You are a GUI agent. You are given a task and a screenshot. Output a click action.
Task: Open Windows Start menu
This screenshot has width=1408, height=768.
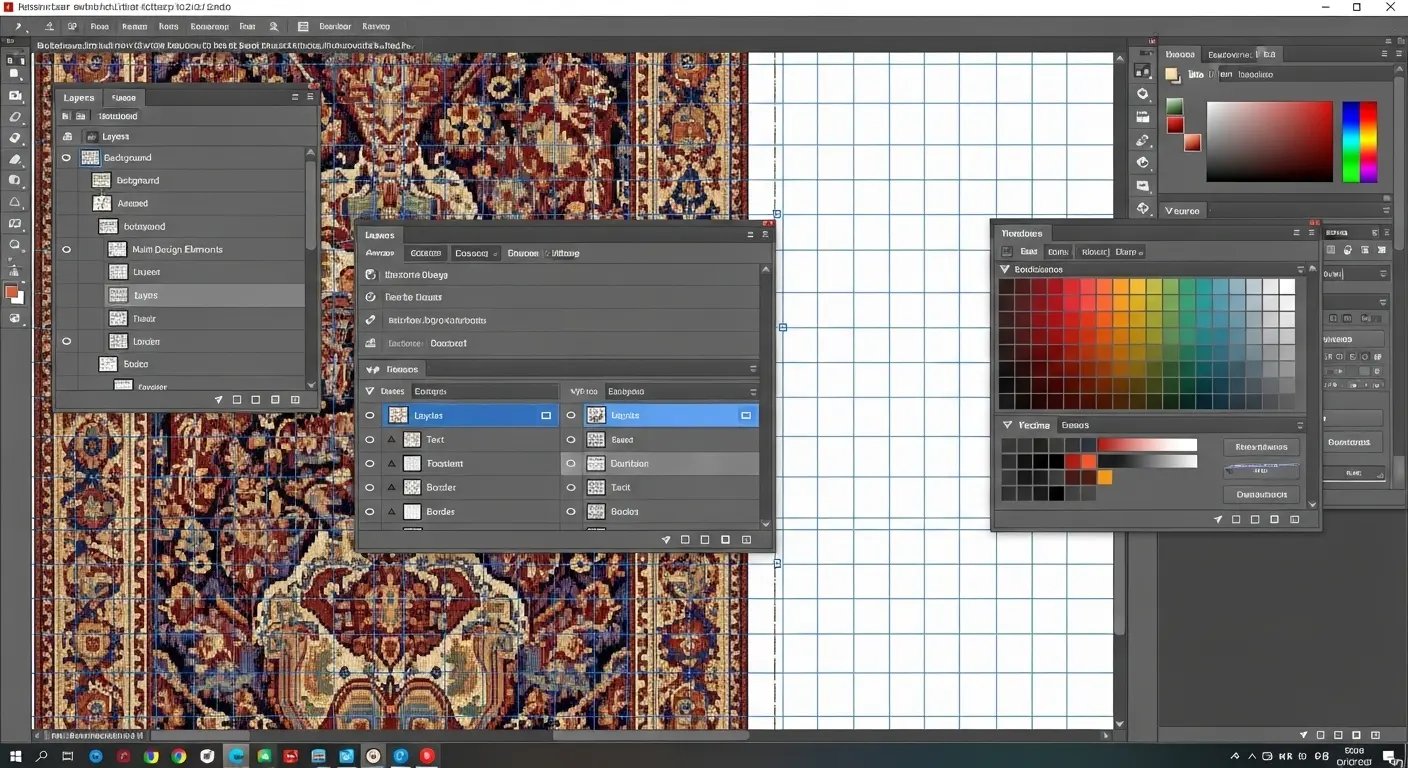tap(16, 756)
